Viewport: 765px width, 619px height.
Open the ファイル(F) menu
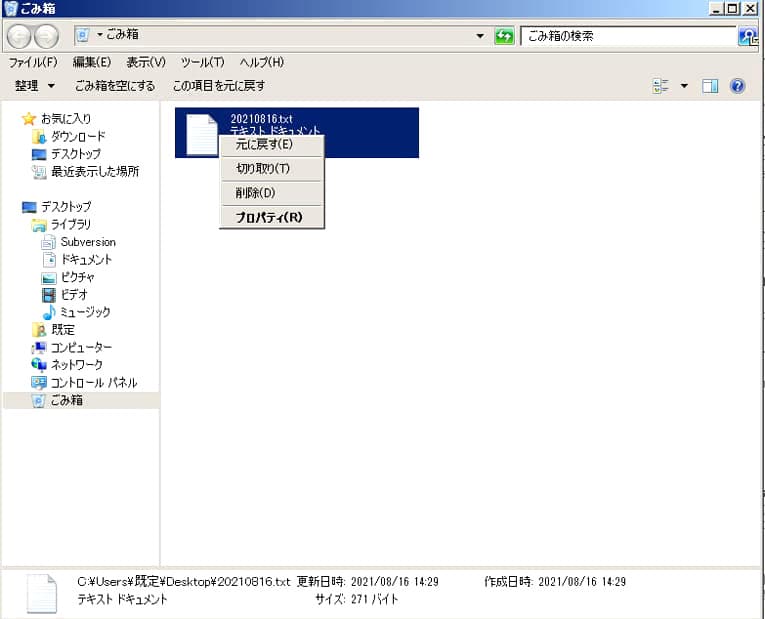[x=33, y=62]
